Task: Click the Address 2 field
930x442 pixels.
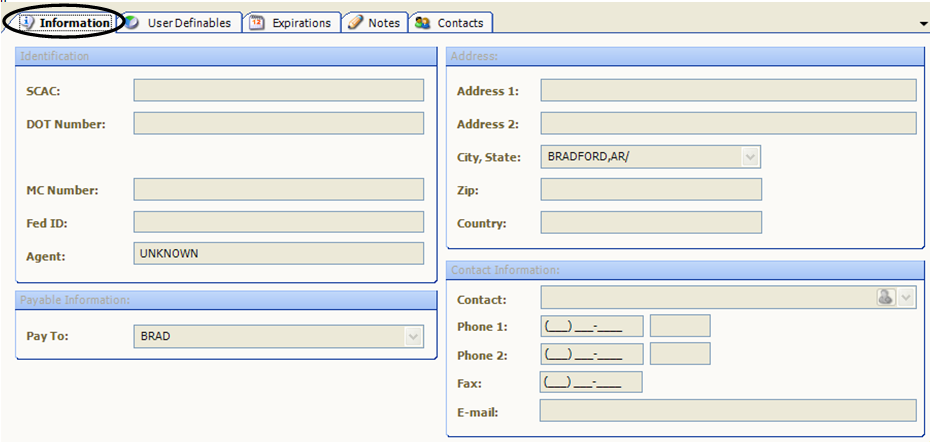Action: tap(728, 123)
